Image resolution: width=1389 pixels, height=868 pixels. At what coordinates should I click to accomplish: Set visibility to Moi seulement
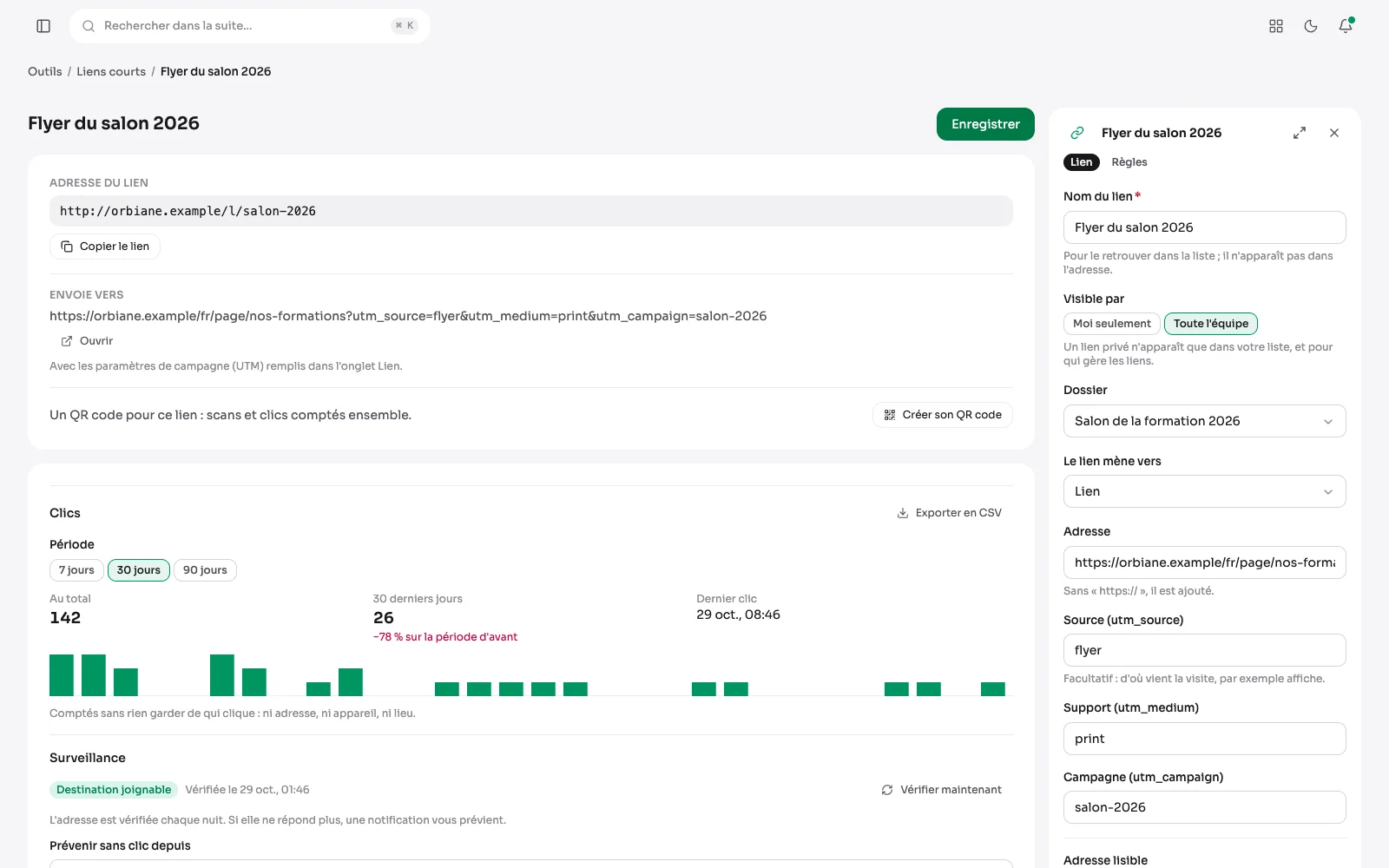(1111, 324)
